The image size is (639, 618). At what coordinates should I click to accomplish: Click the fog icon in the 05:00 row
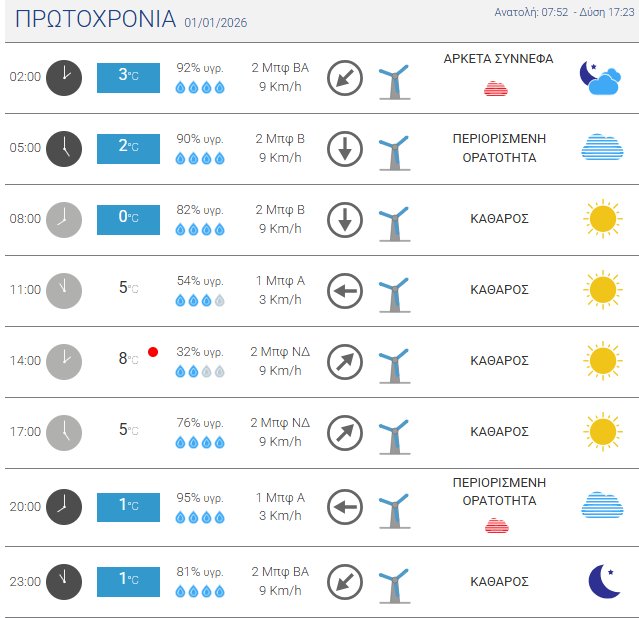(601, 148)
